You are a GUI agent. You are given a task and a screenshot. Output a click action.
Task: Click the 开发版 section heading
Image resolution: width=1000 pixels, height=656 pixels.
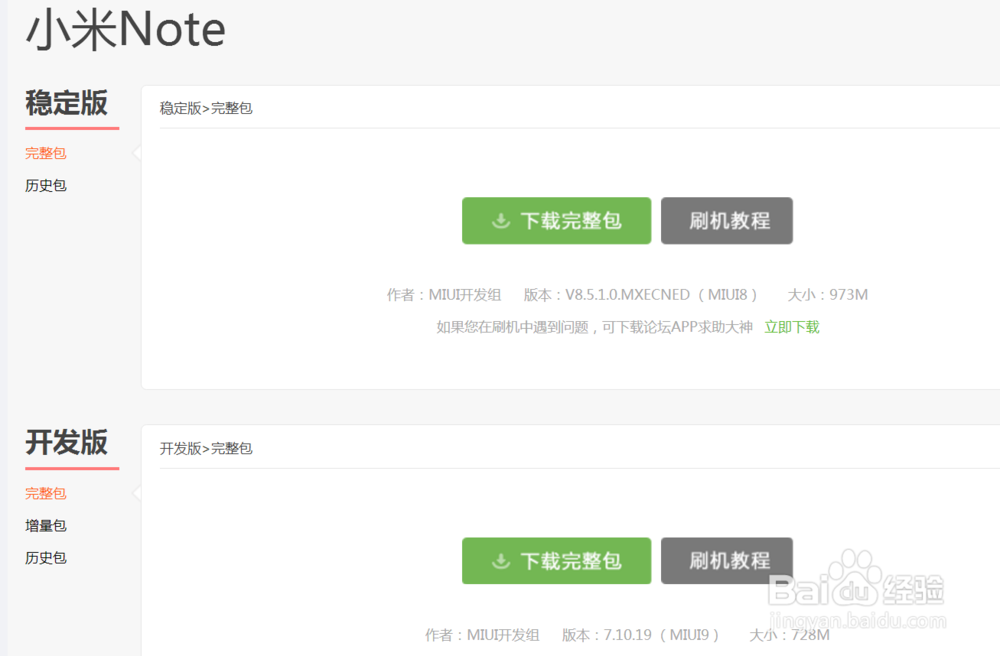point(67,443)
